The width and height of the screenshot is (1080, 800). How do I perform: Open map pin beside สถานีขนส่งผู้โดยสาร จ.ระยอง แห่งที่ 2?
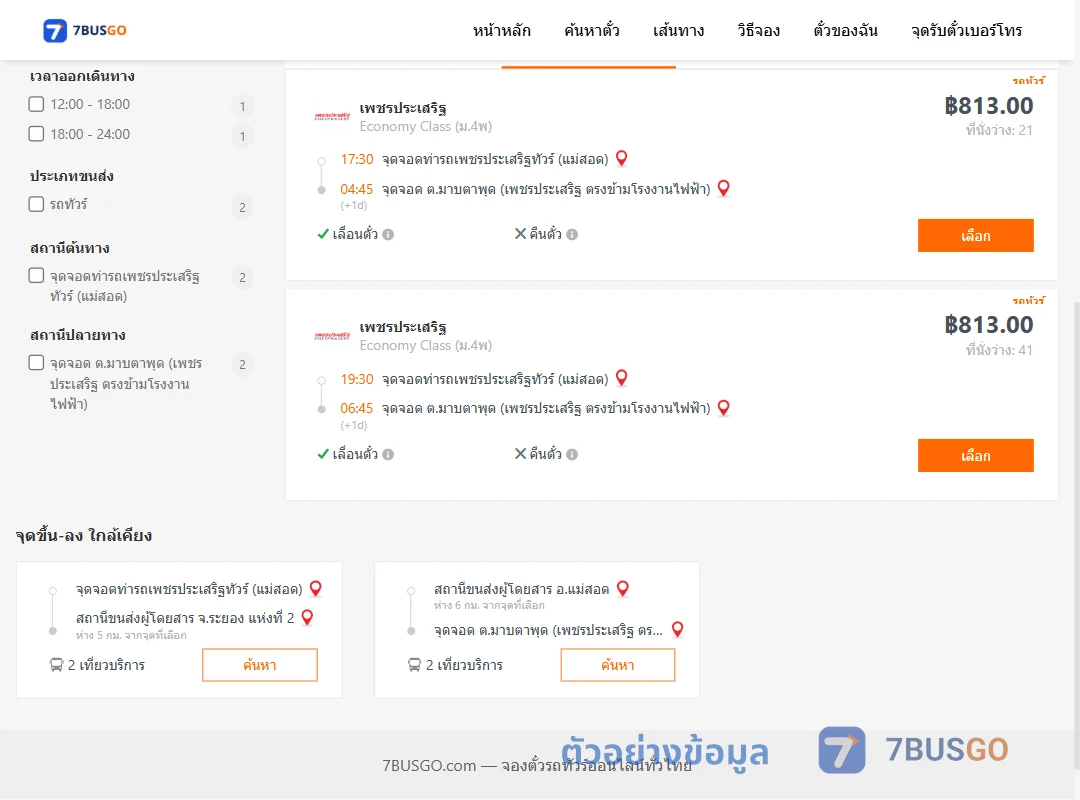click(x=307, y=617)
